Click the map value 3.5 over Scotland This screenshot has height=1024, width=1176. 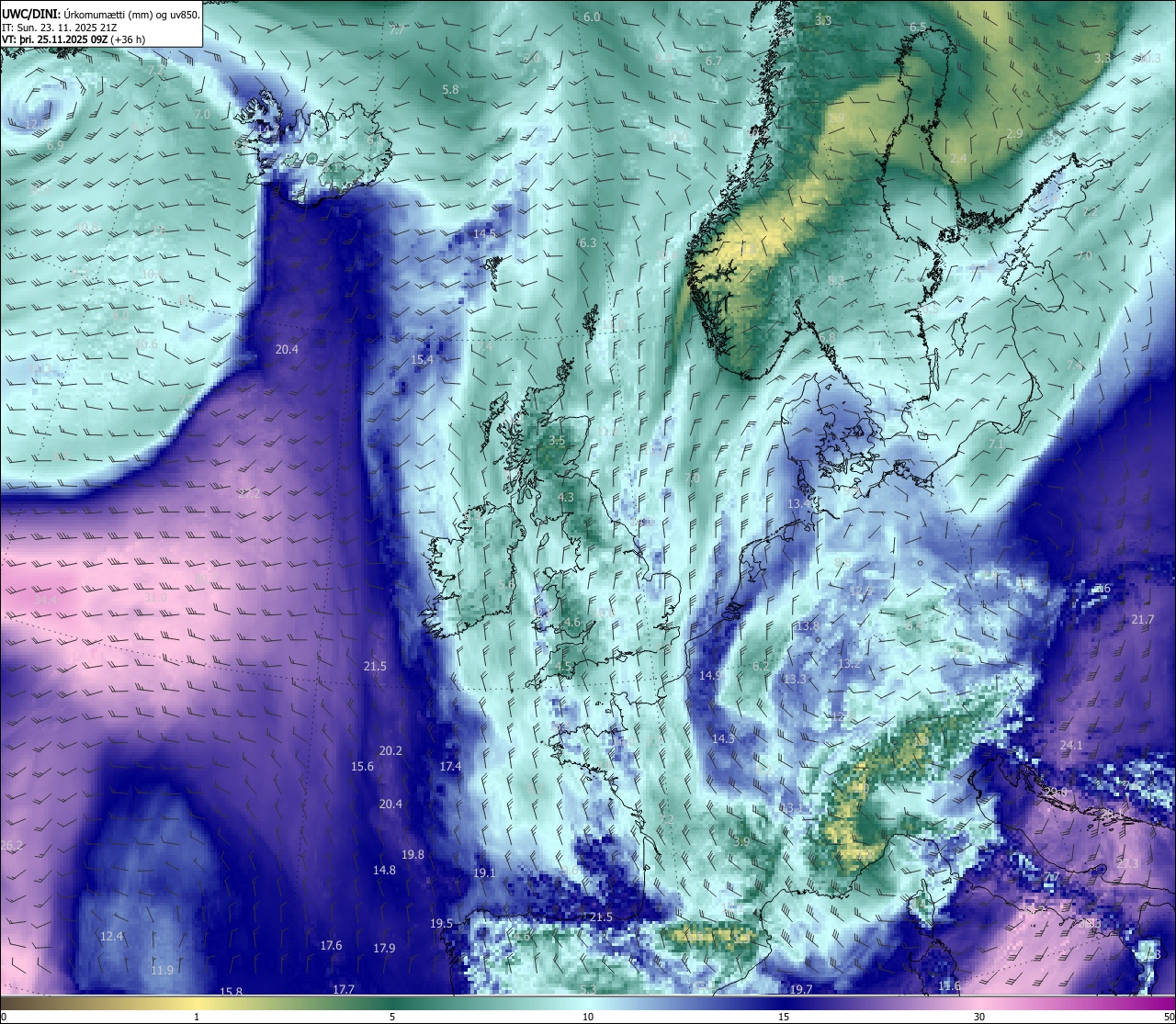pos(557,441)
